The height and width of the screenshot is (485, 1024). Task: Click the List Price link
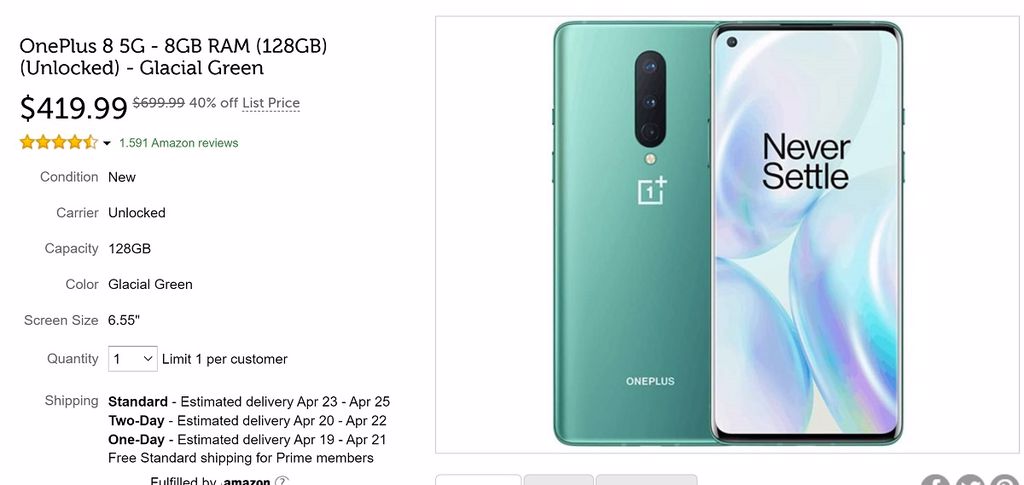(271, 103)
